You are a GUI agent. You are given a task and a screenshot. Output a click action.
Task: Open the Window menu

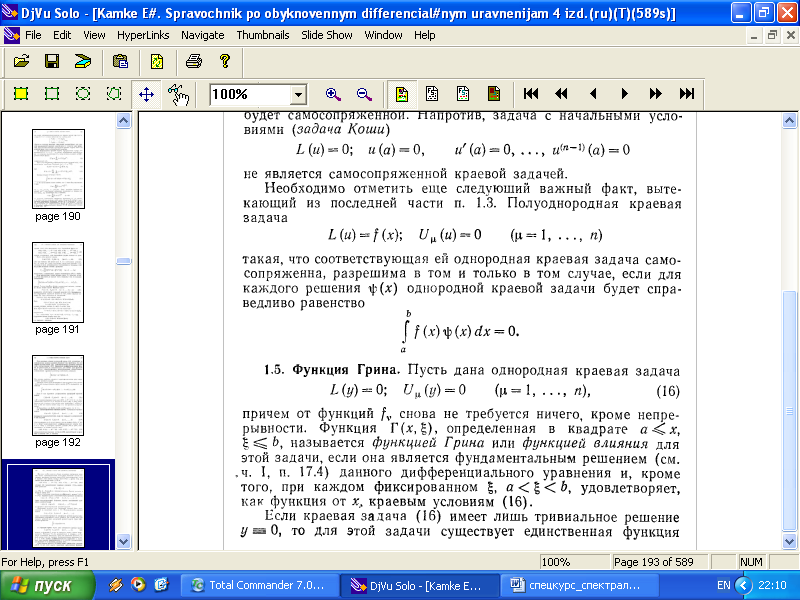pyautogui.click(x=383, y=35)
